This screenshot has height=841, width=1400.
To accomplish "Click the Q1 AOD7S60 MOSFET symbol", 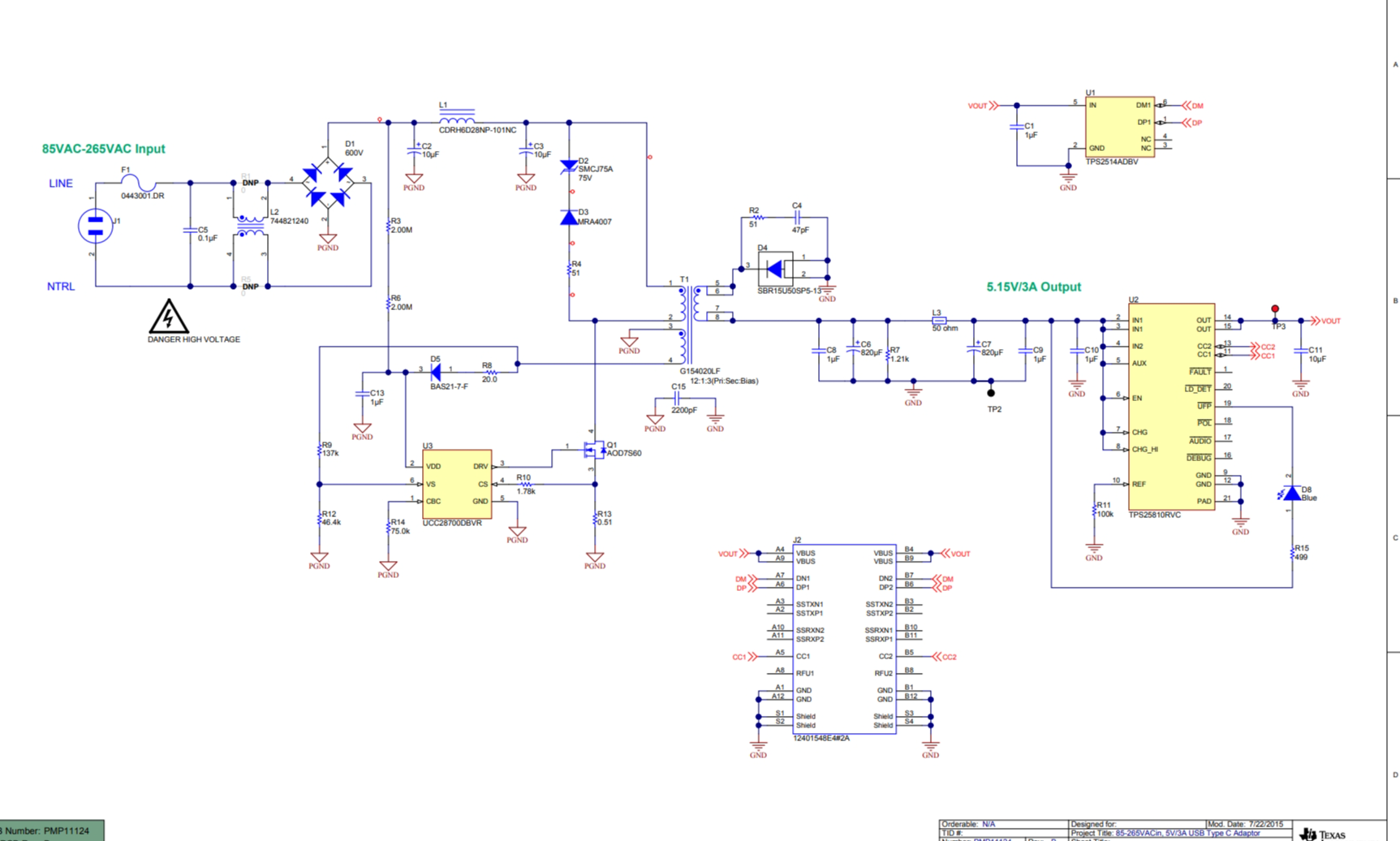I will click(595, 449).
